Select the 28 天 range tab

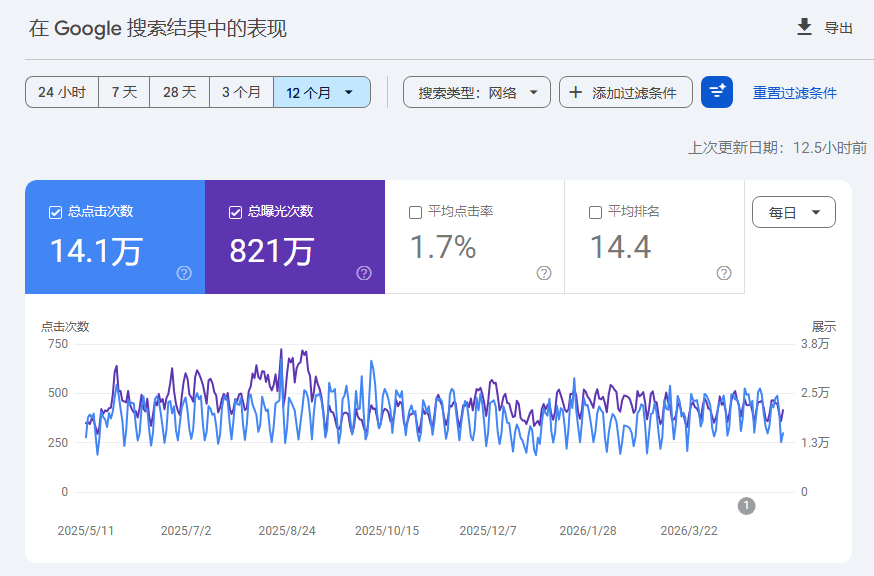tap(179, 92)
